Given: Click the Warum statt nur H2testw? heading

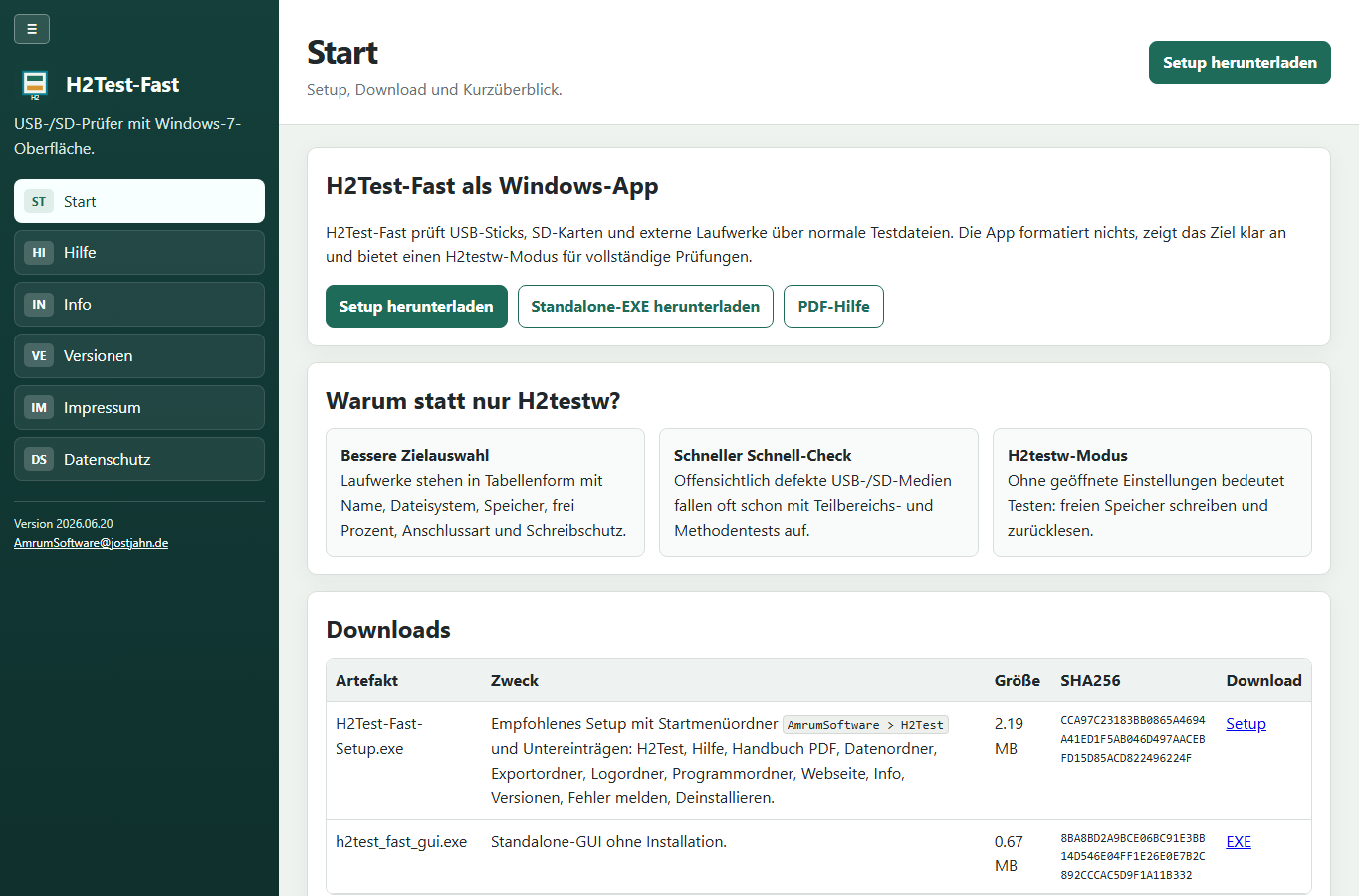Looking at the screenshot, I should pos(473,401).
